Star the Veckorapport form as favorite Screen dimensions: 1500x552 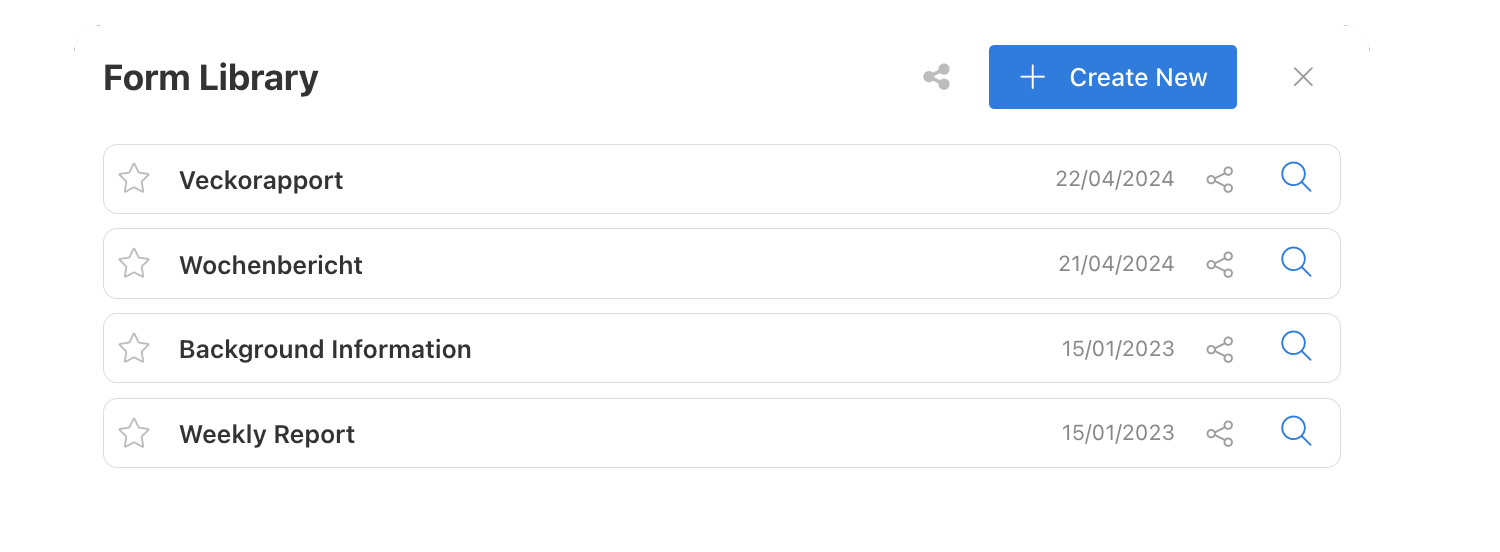click(134, 179)
